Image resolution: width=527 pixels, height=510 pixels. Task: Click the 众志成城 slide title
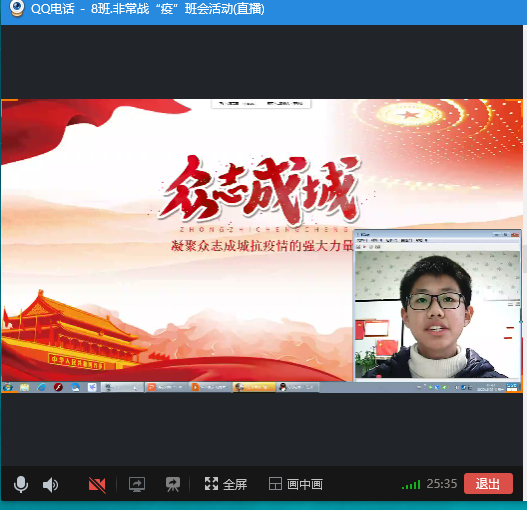click(259, 189)
